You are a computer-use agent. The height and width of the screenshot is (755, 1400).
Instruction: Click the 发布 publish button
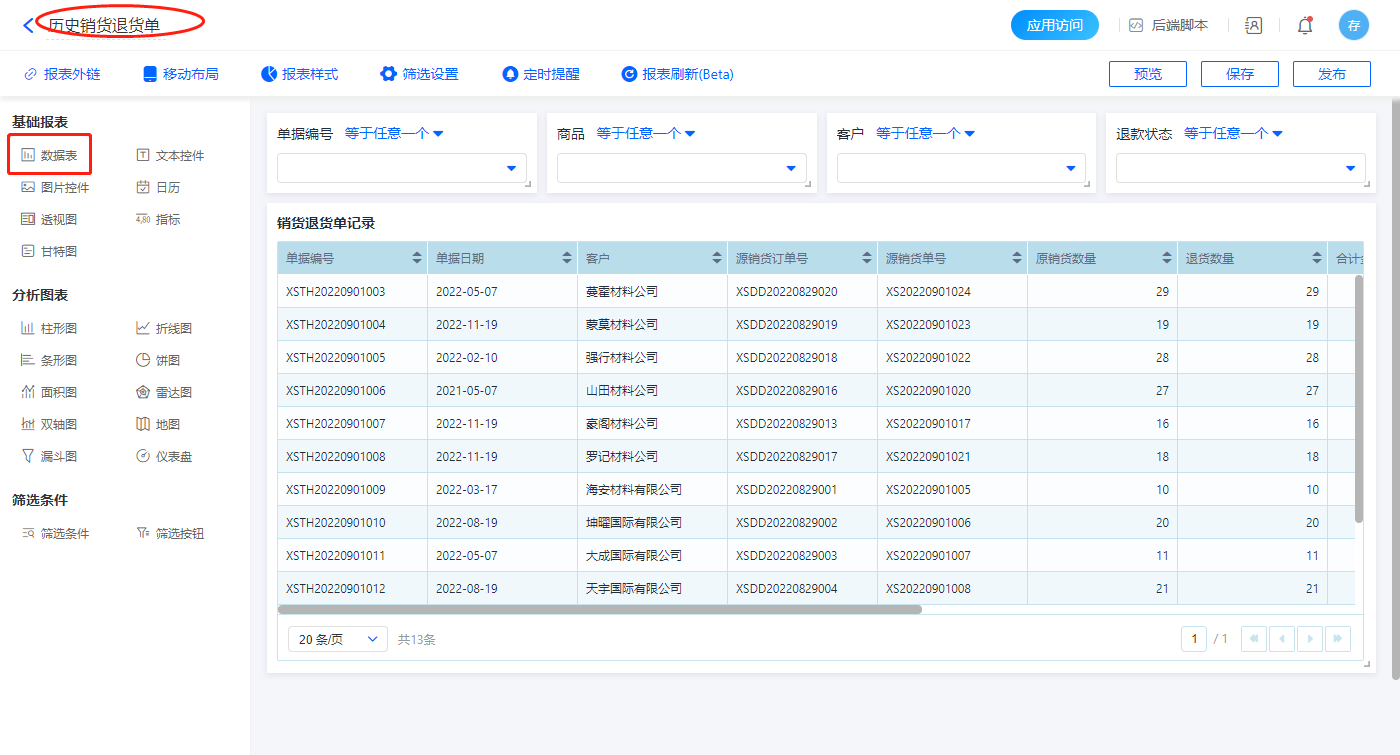click(x=1331, y=74)
